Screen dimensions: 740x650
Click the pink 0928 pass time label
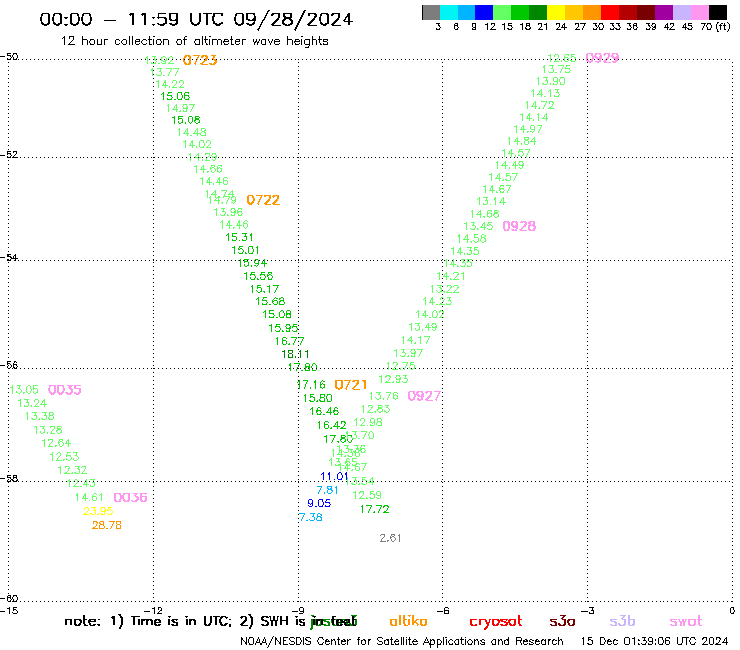[519, 226]
